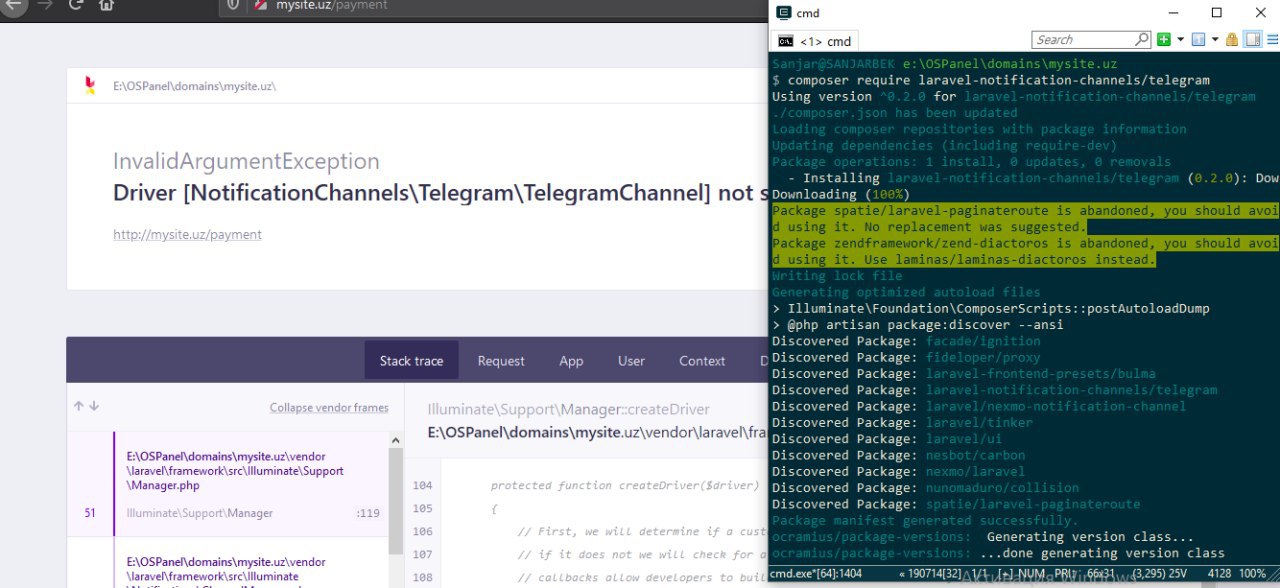Open new console dropdown arrow
Image resolution: width=1280 pixels, height=588 pixels.
pos(1180,40)
